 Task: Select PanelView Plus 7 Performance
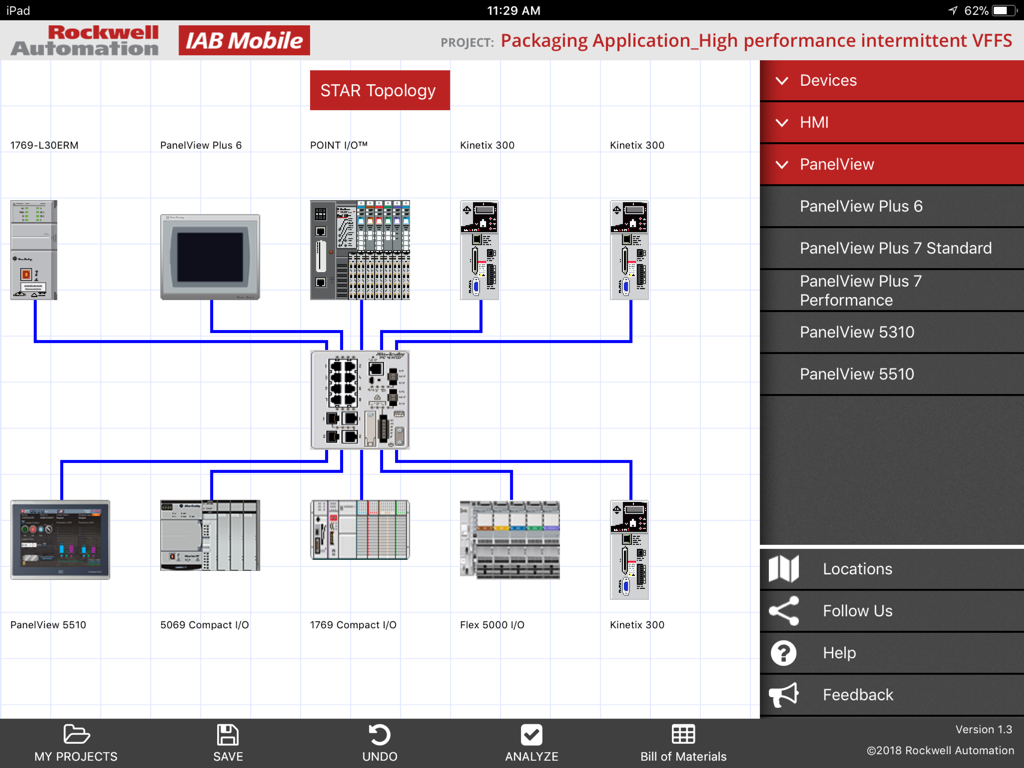(890, 290)
